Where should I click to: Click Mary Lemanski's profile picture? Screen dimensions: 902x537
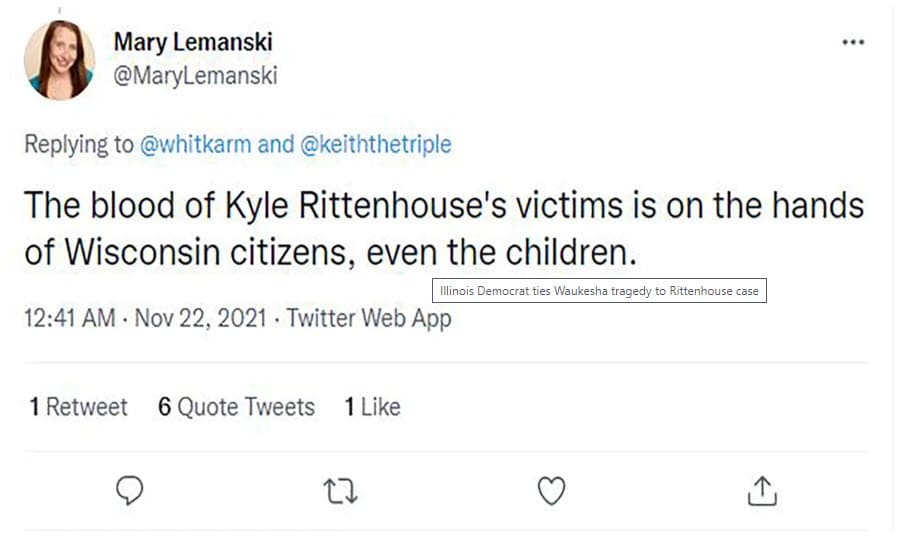(x=59, y=60)
